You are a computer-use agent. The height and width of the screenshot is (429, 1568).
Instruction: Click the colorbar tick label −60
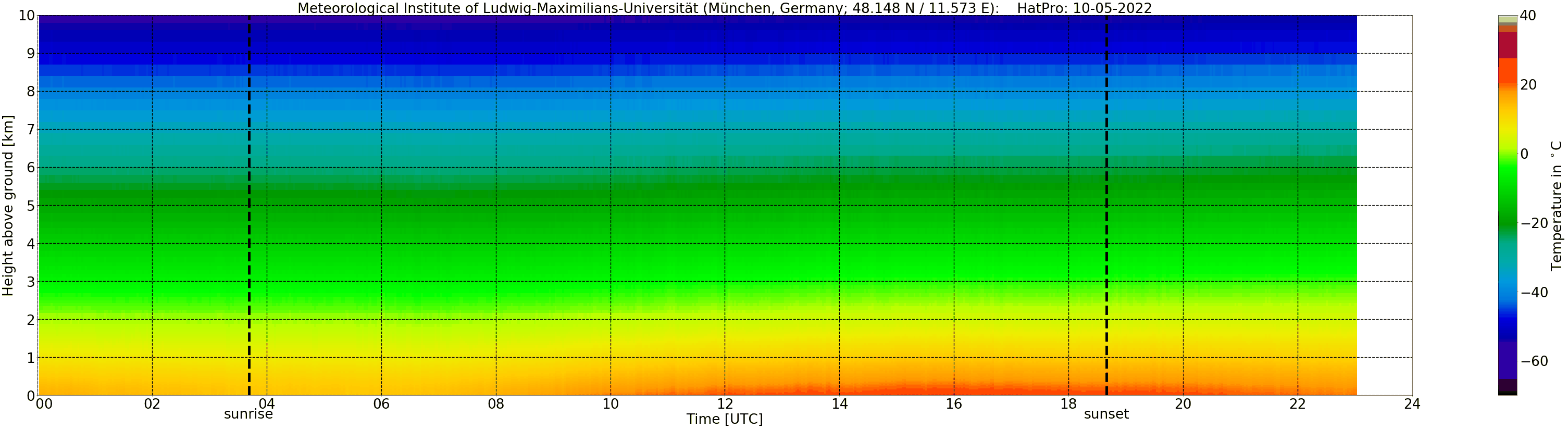click(1534, 361)
